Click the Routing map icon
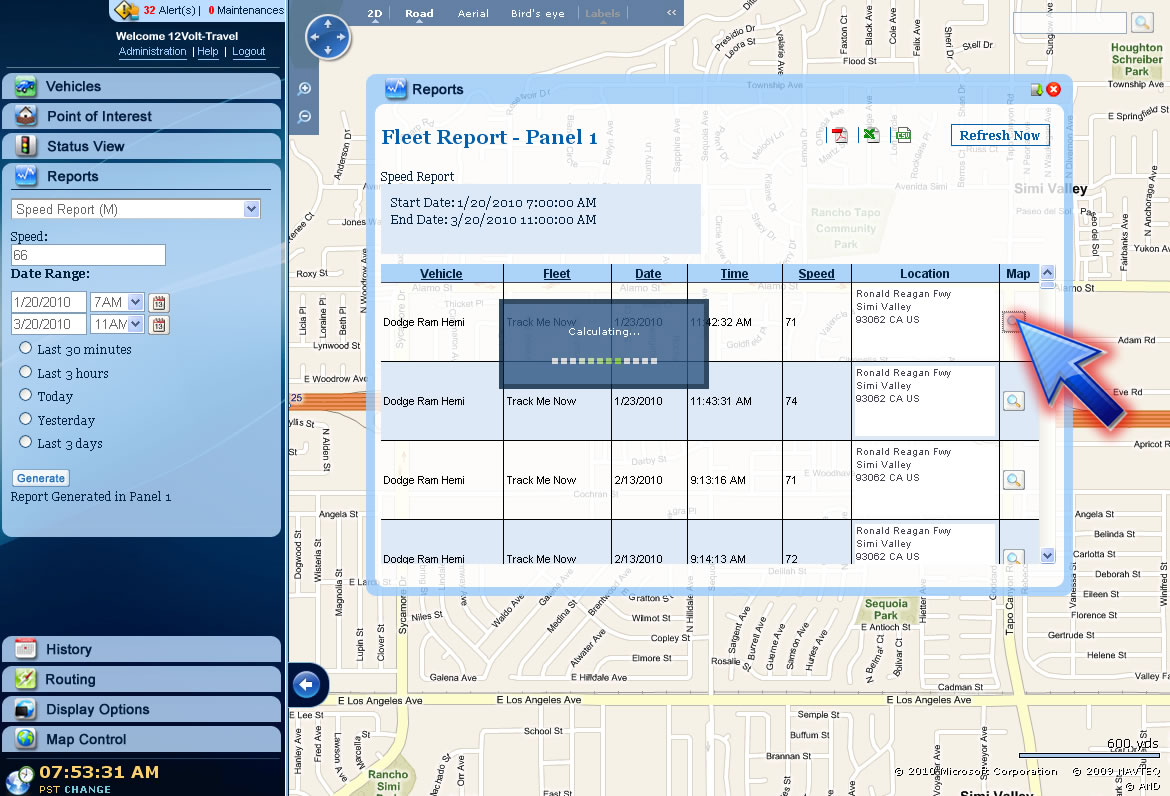Viewport: 1170px width, 796px height. click(25, 679)
